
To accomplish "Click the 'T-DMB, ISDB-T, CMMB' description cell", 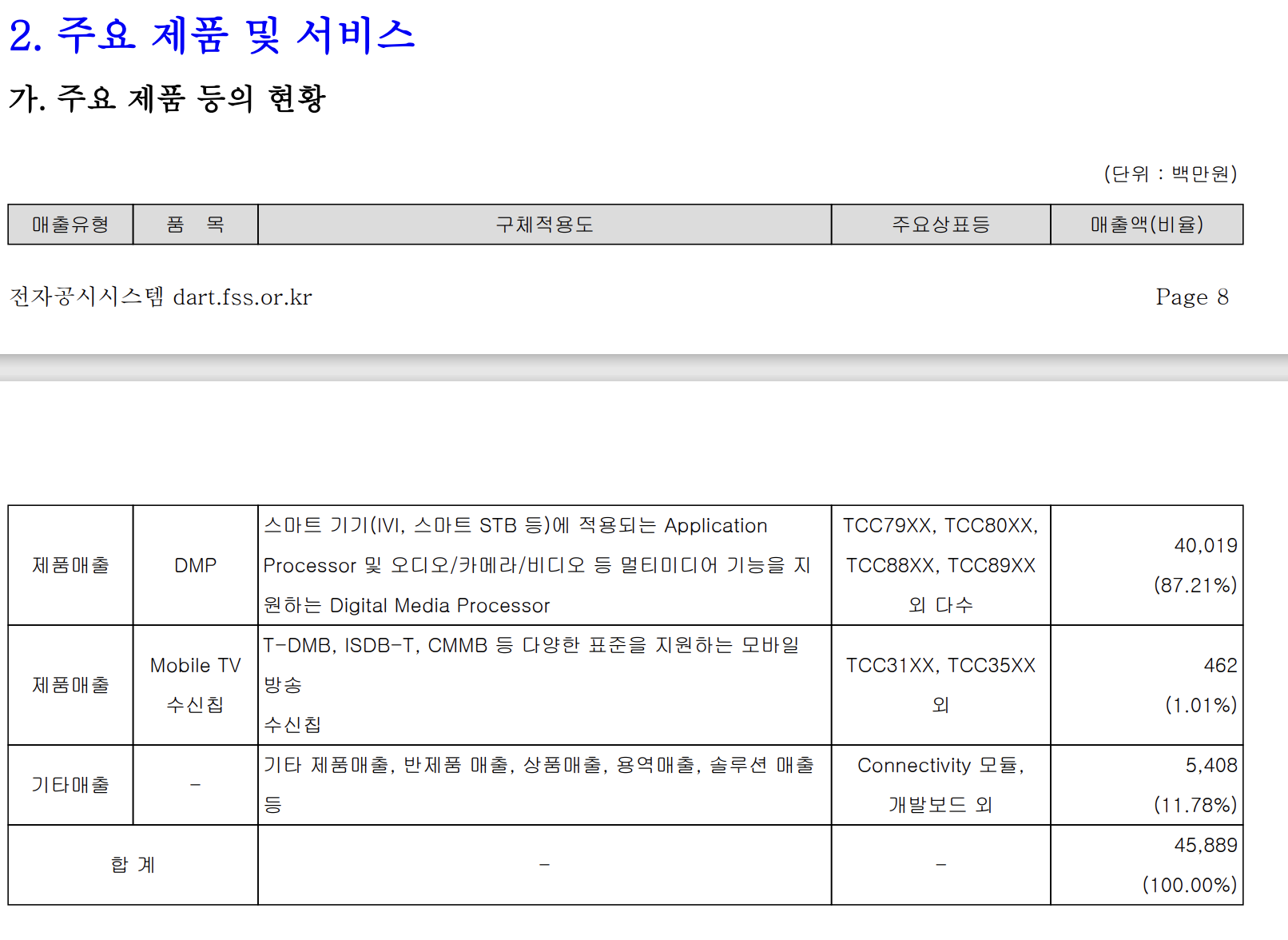I will tap(545, 685).
